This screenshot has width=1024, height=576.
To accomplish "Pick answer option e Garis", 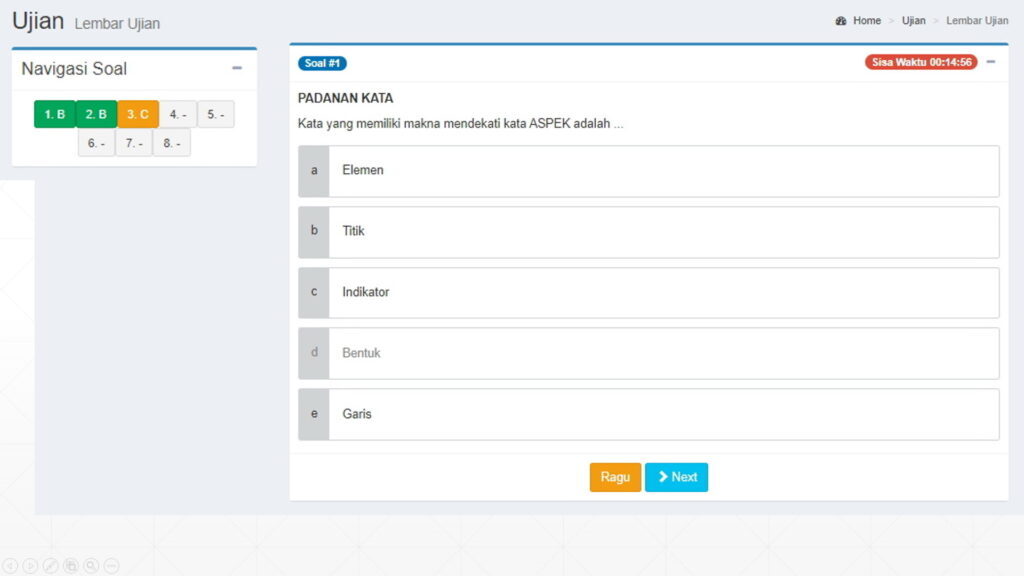I will 648,414.
